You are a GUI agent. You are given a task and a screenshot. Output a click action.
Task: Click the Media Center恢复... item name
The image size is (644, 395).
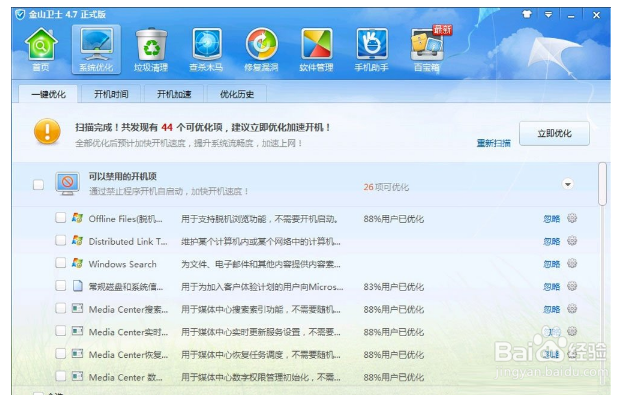point(128,354)
